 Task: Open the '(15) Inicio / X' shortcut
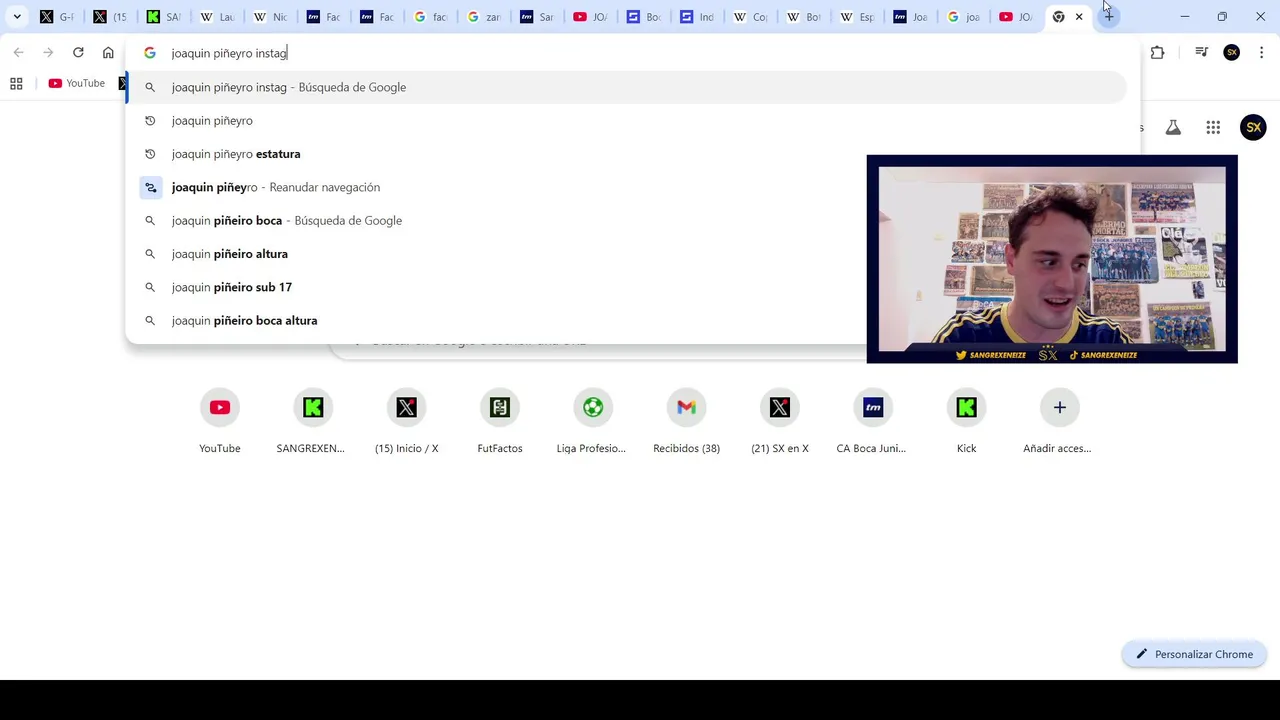pos(407,423)
